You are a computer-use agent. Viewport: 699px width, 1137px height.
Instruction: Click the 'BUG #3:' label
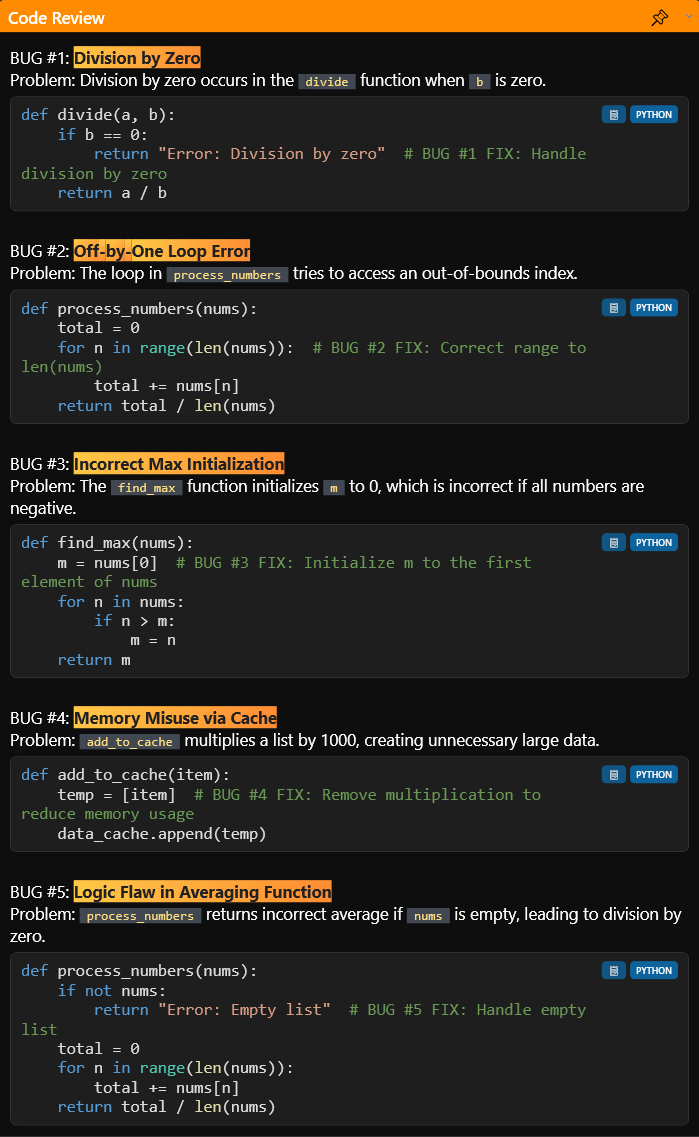coord(39,464)
